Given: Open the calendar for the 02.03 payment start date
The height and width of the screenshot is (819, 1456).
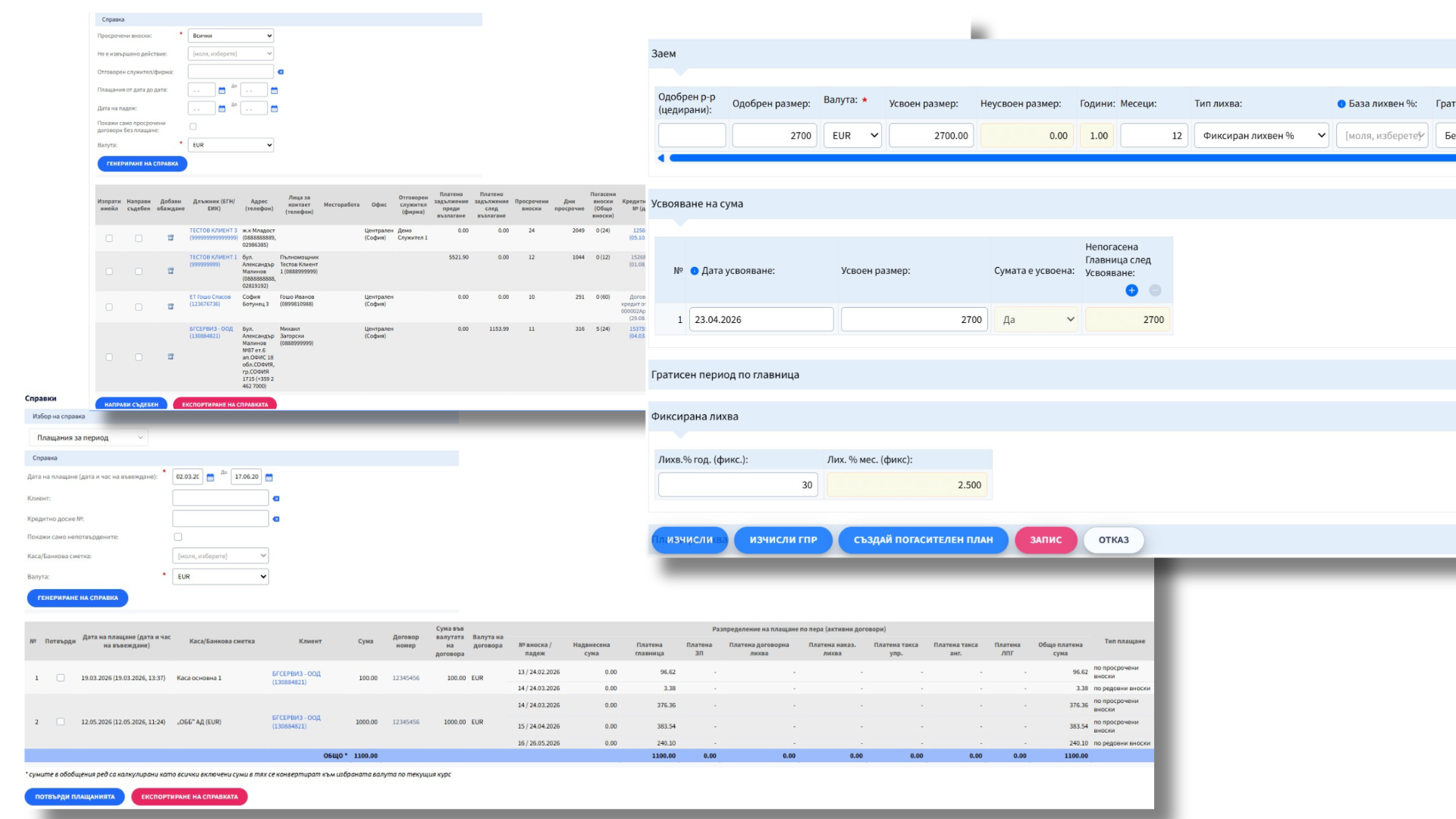Looking at the screenshot, I should tap(210, 477).
